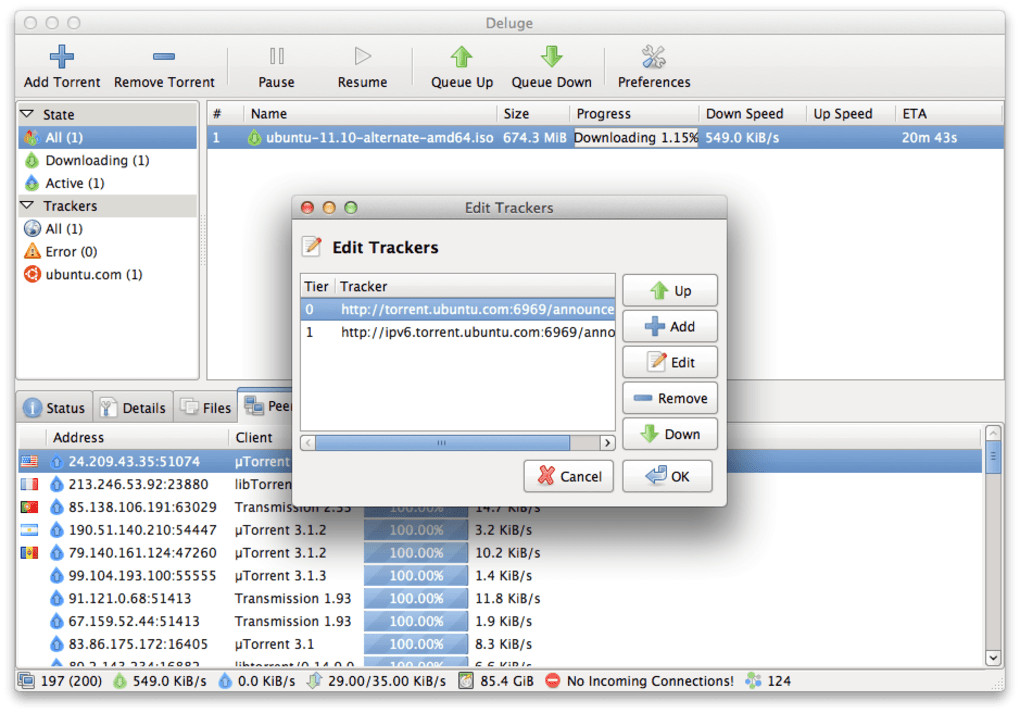Select tier 1 ipv6.torrent.ubuntu.com tracker row
This screenshot has width=1020, height=713.
coord(457,332)
